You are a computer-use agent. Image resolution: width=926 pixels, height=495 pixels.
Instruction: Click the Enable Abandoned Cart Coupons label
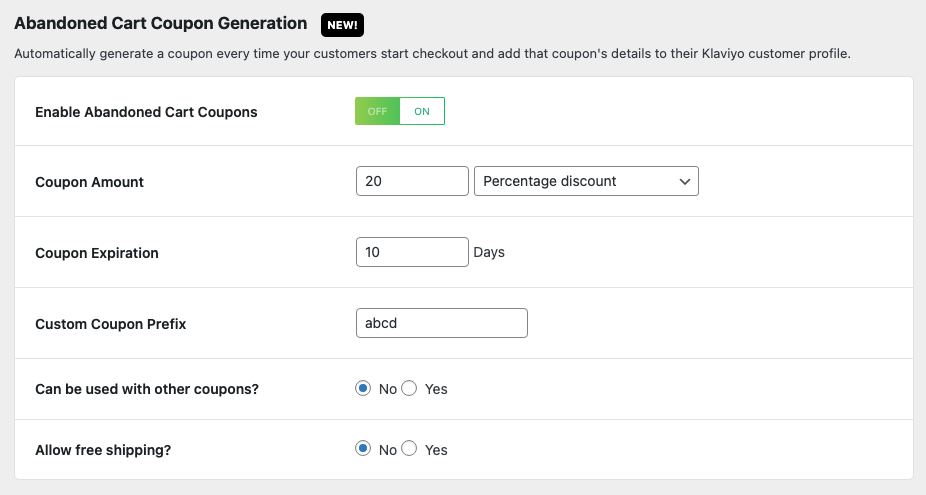(x=146, y=112)
